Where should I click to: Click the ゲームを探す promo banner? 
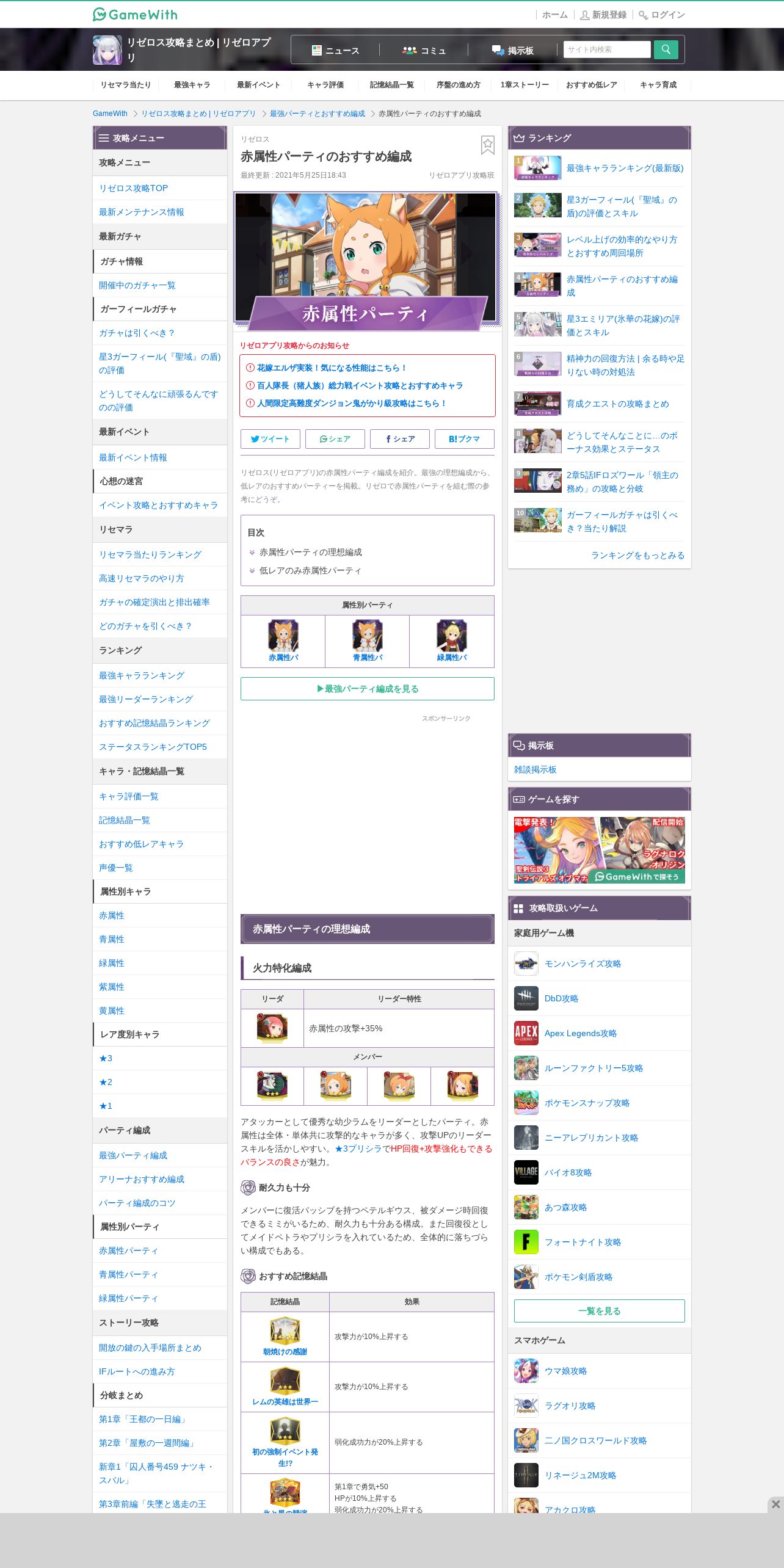[x=600, y=850]
